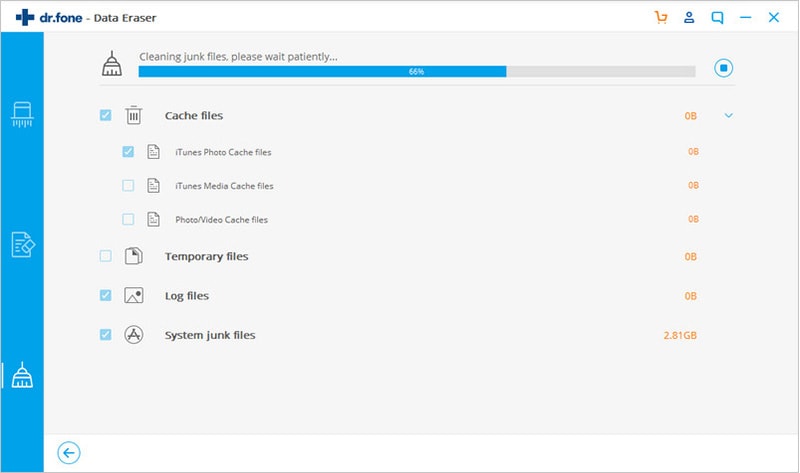Screen dimensions: 800x473
Task: Click the 2.81GB size value
Action: (x=680, y=335)
